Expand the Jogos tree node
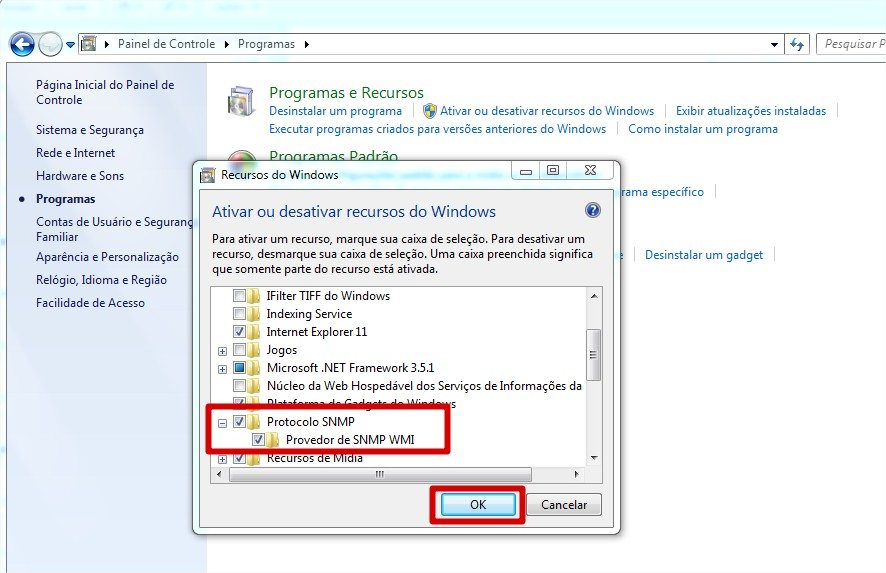The image size is (886, 573). [x=222, y=350]
